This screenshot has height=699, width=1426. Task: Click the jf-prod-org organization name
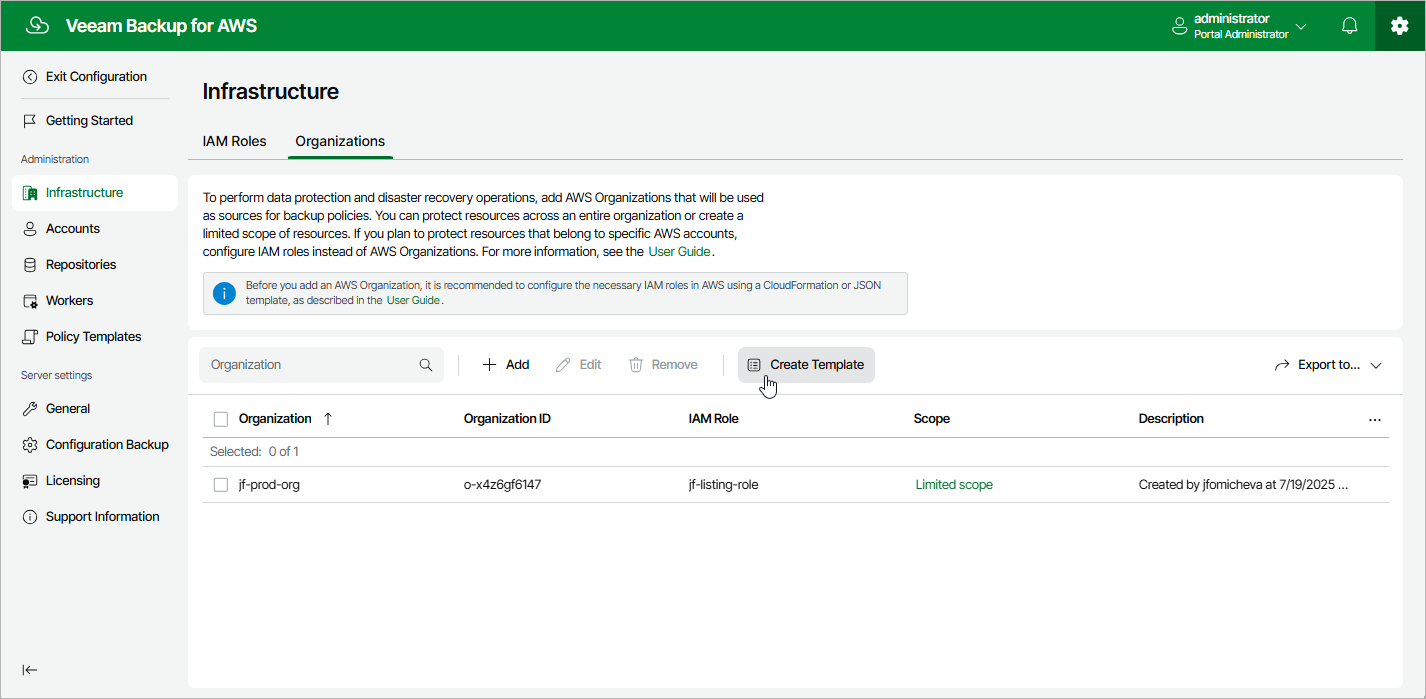coord(269,485)
